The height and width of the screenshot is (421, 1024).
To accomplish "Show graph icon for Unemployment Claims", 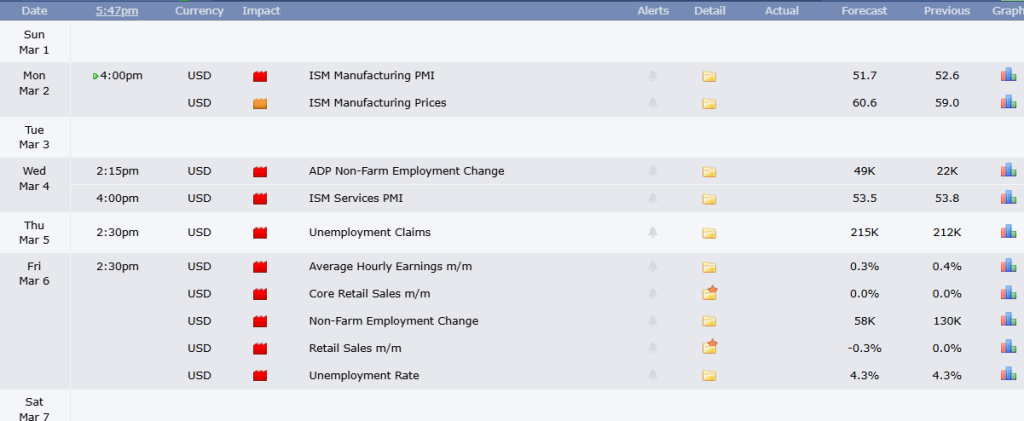I will click(x=1008, y=232).
